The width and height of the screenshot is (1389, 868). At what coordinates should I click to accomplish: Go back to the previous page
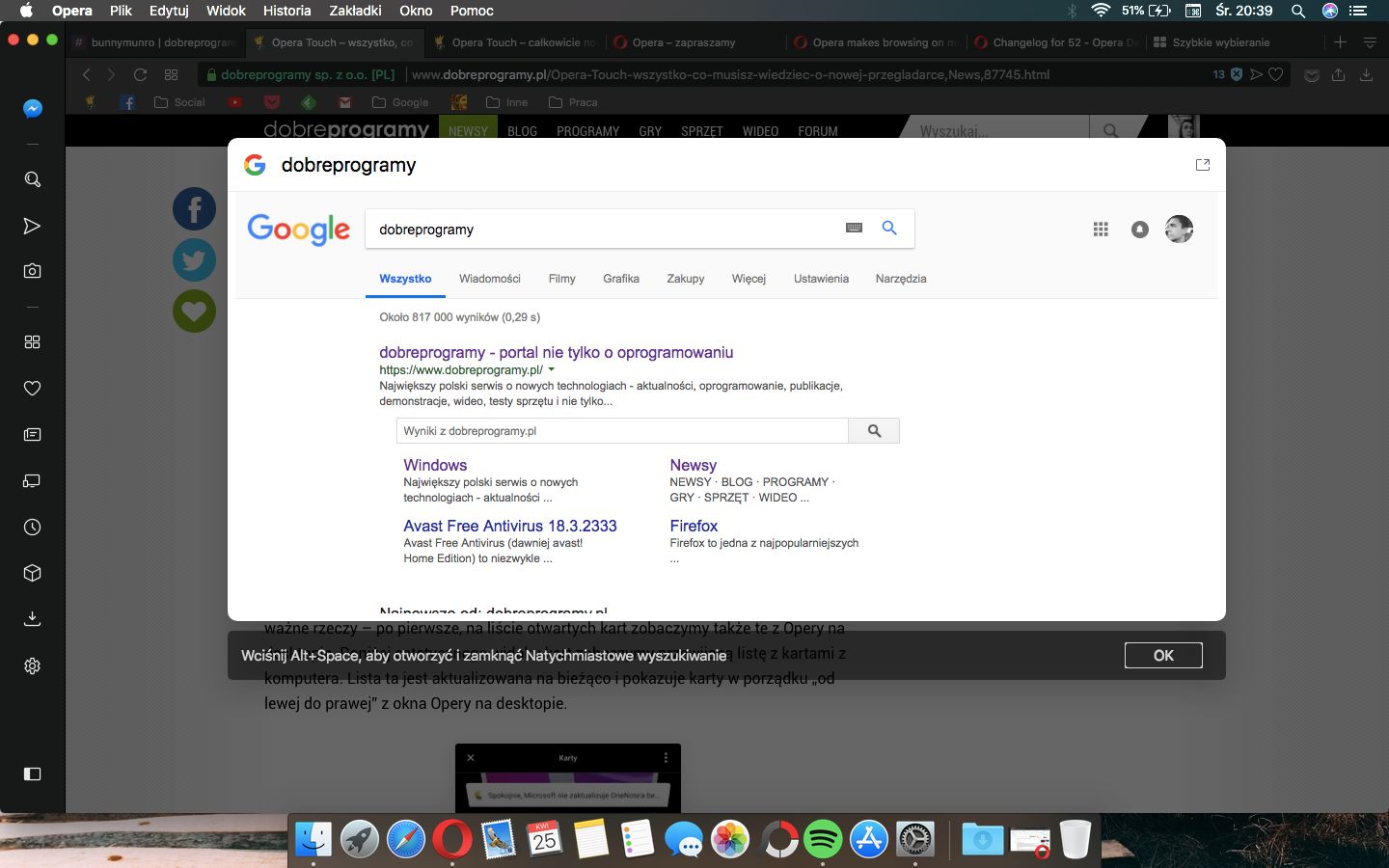click(87, 74)
